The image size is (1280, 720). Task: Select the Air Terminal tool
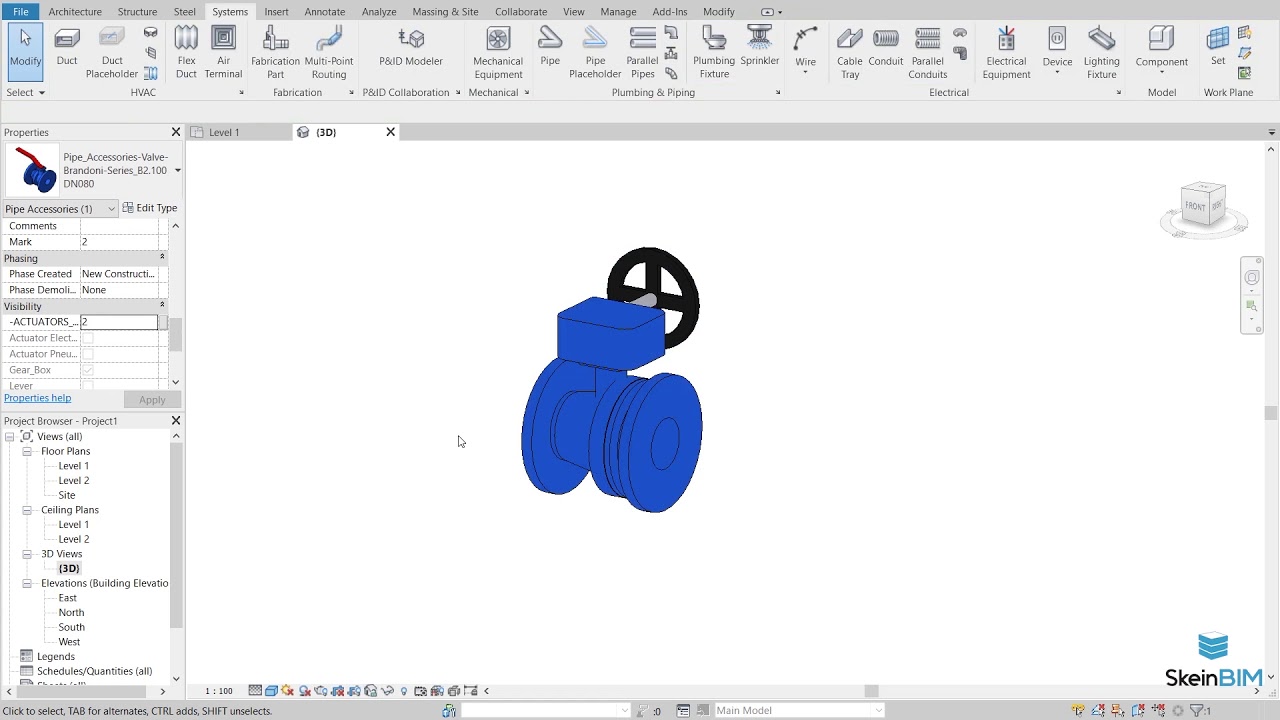[223, 53]
